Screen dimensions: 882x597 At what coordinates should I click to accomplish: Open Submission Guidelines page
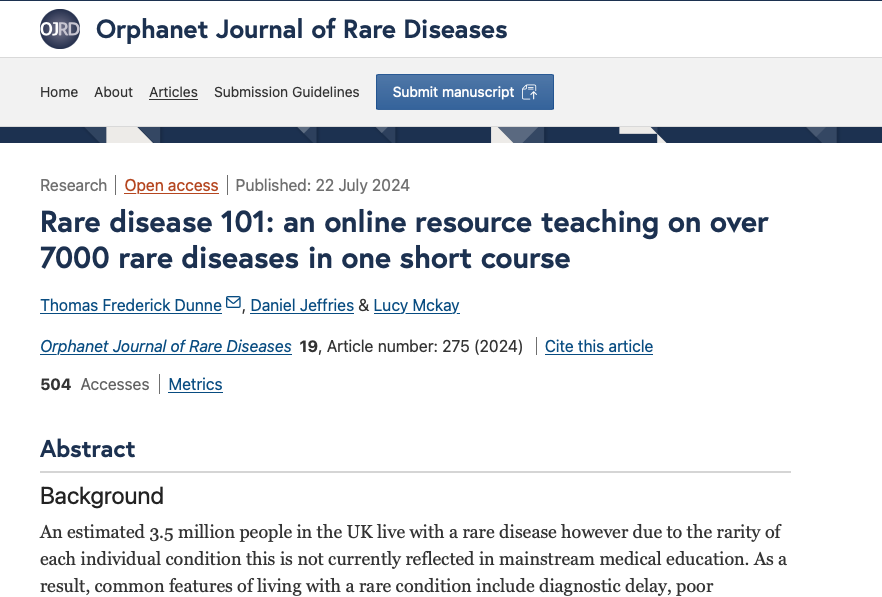(286, 92)
